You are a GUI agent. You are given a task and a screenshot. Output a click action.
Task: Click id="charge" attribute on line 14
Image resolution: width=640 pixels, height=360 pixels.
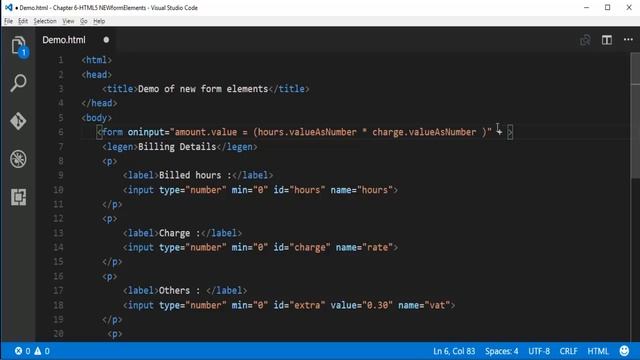pyautogui.click(x=302, y=247)
